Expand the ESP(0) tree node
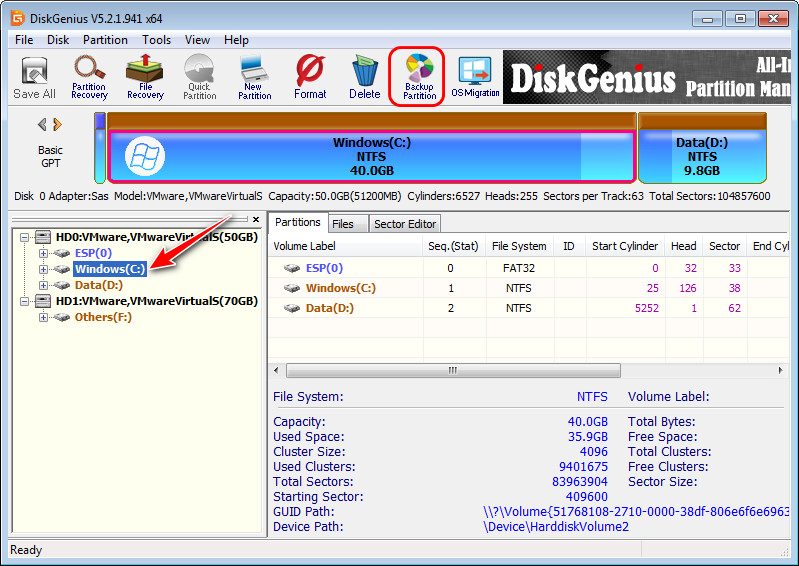The height and width of the screenshot is (566, 799). point(43,253)
